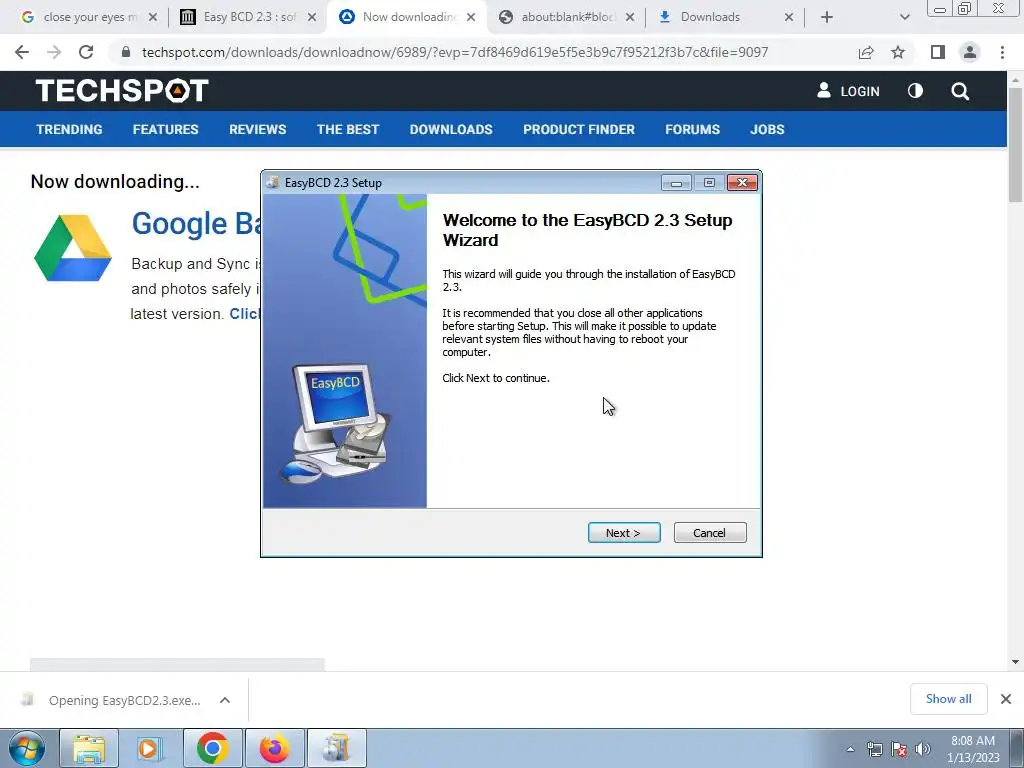
Task: Click Chrome taskbar icon
Action: [x=213, y=748]
